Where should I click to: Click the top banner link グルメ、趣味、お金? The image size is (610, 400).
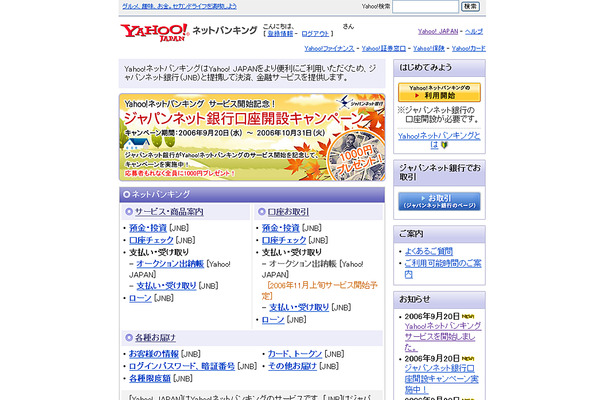coord(179,6)
